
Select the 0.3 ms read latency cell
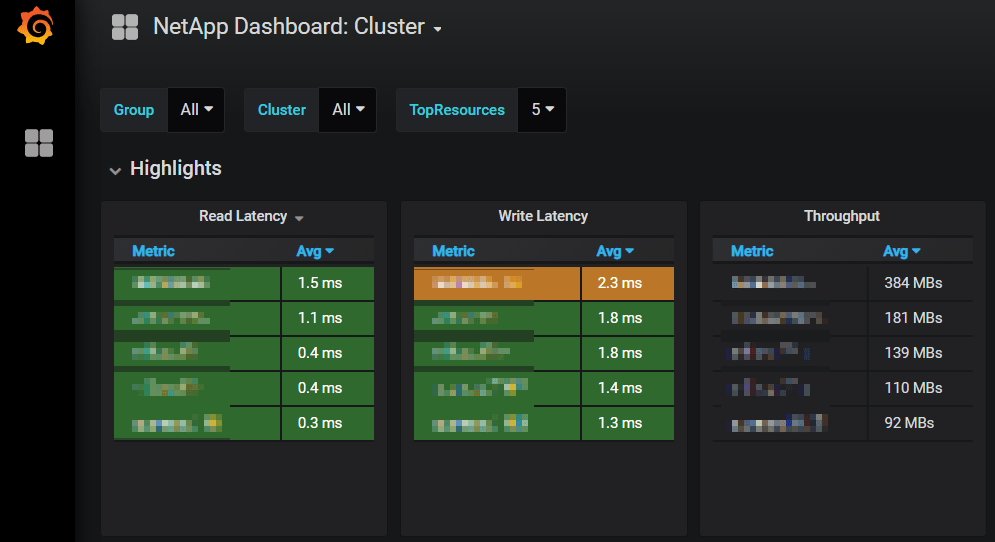pos(327,423)
